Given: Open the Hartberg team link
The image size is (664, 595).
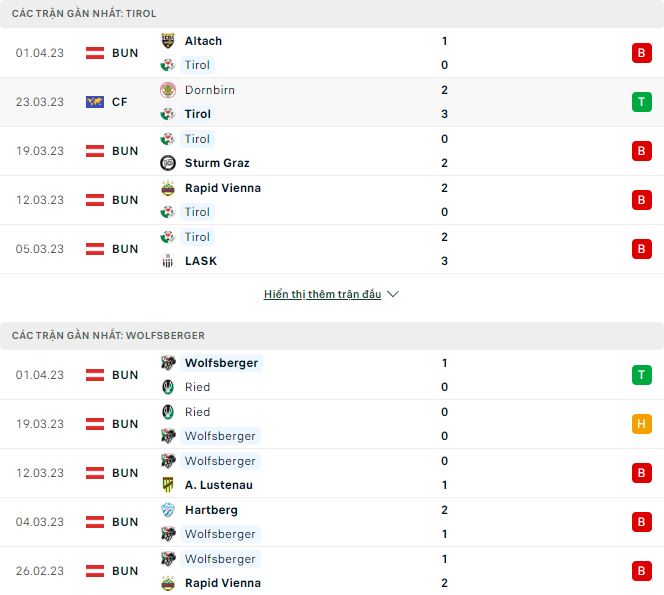Looking at the screenshot, I should 211,510.
